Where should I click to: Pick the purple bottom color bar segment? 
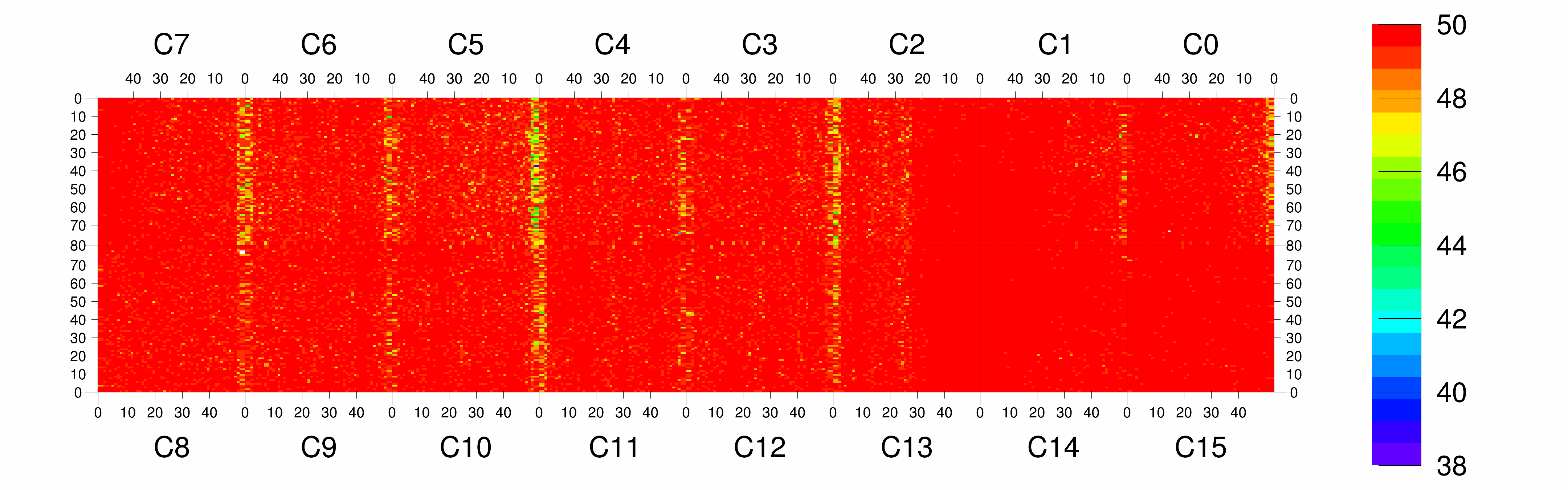click(x=1396, y=454)
